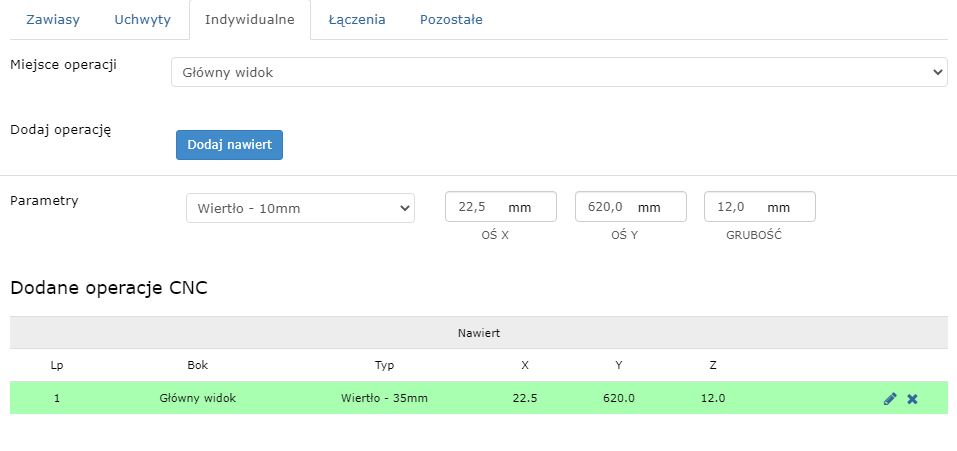Open the Miejsce operacji dropdown
This screenshot has height=451, width=957.
559,72
